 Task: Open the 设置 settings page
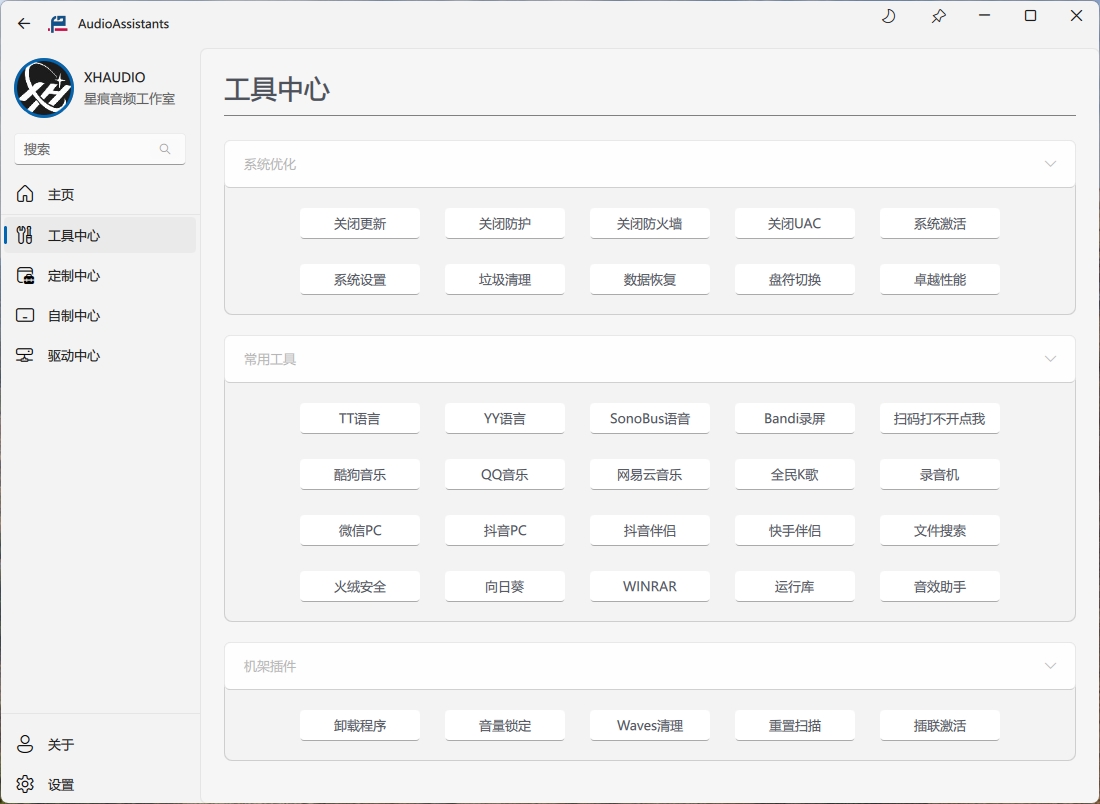(x=60, y=785)
